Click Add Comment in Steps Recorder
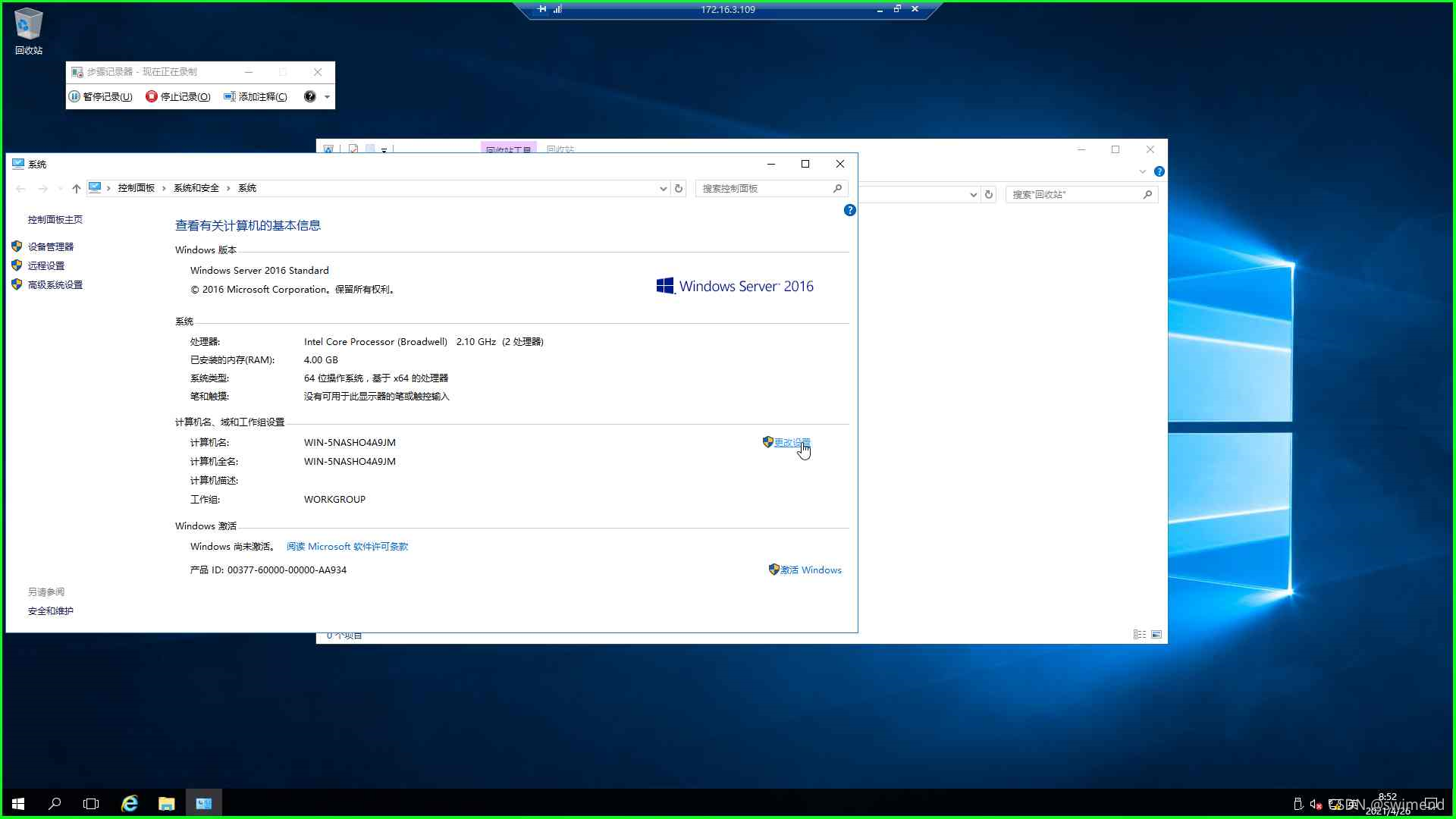1456x819 pixels. (256, 96)
